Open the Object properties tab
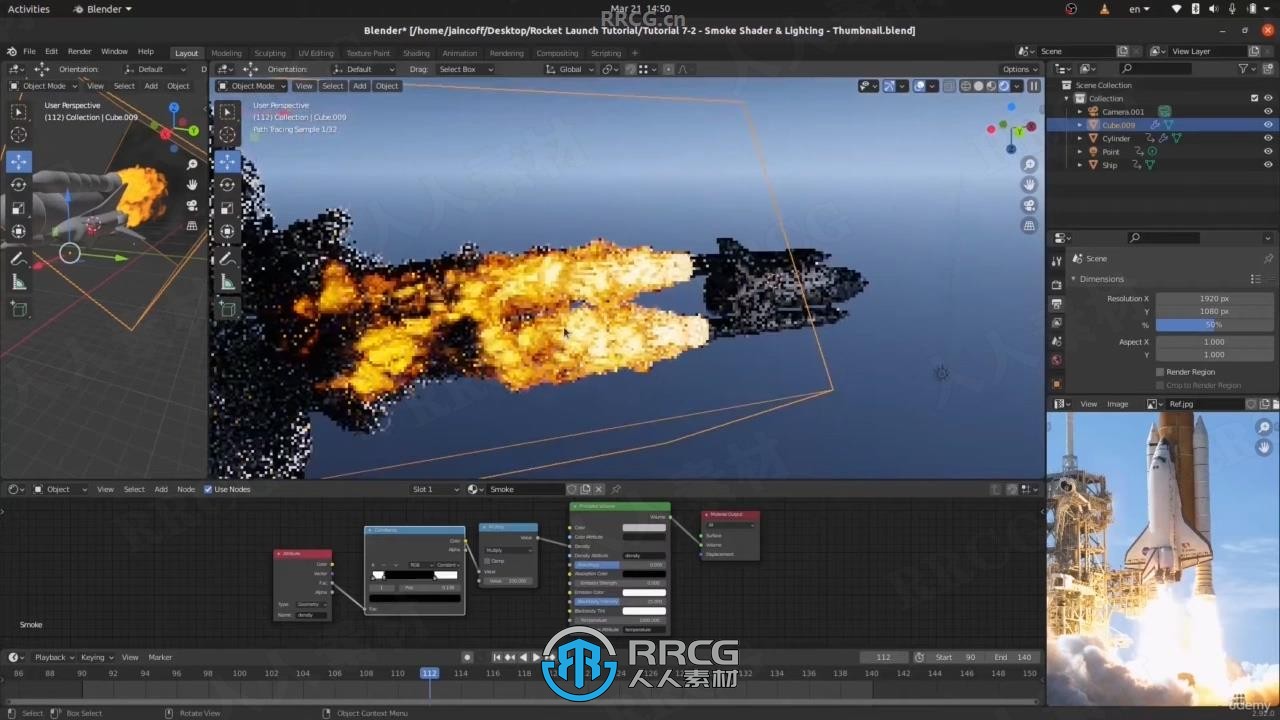The width and height of the screenshot is (1280, 720). pyautogui.click(x=1056, y=383)
